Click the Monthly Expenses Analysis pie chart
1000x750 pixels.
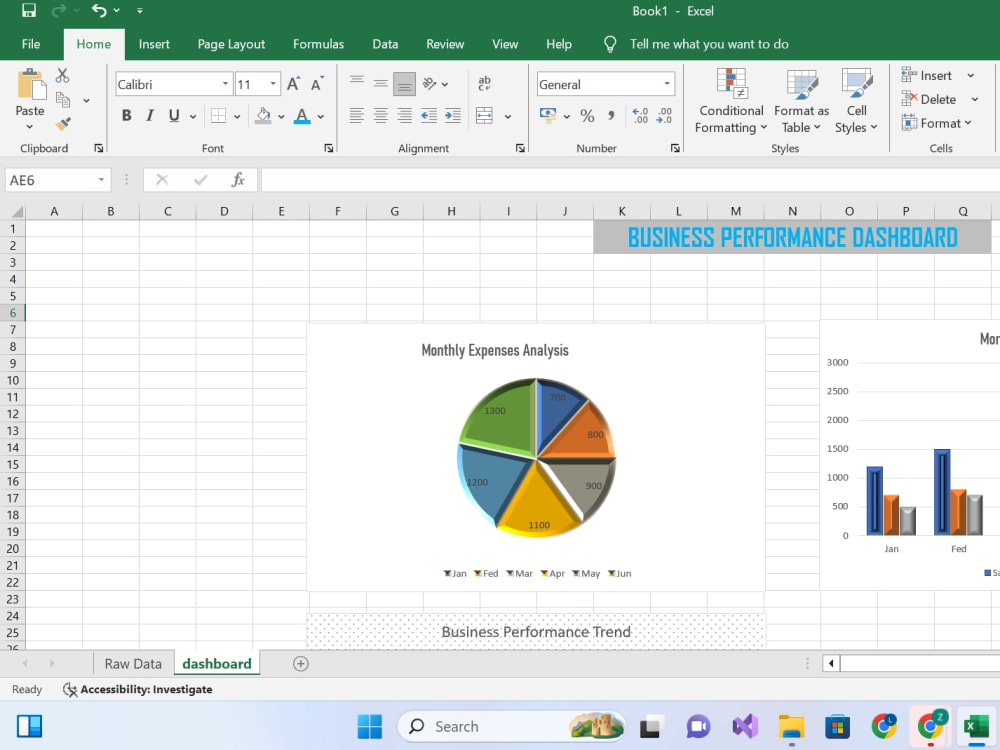pos(537,458)
